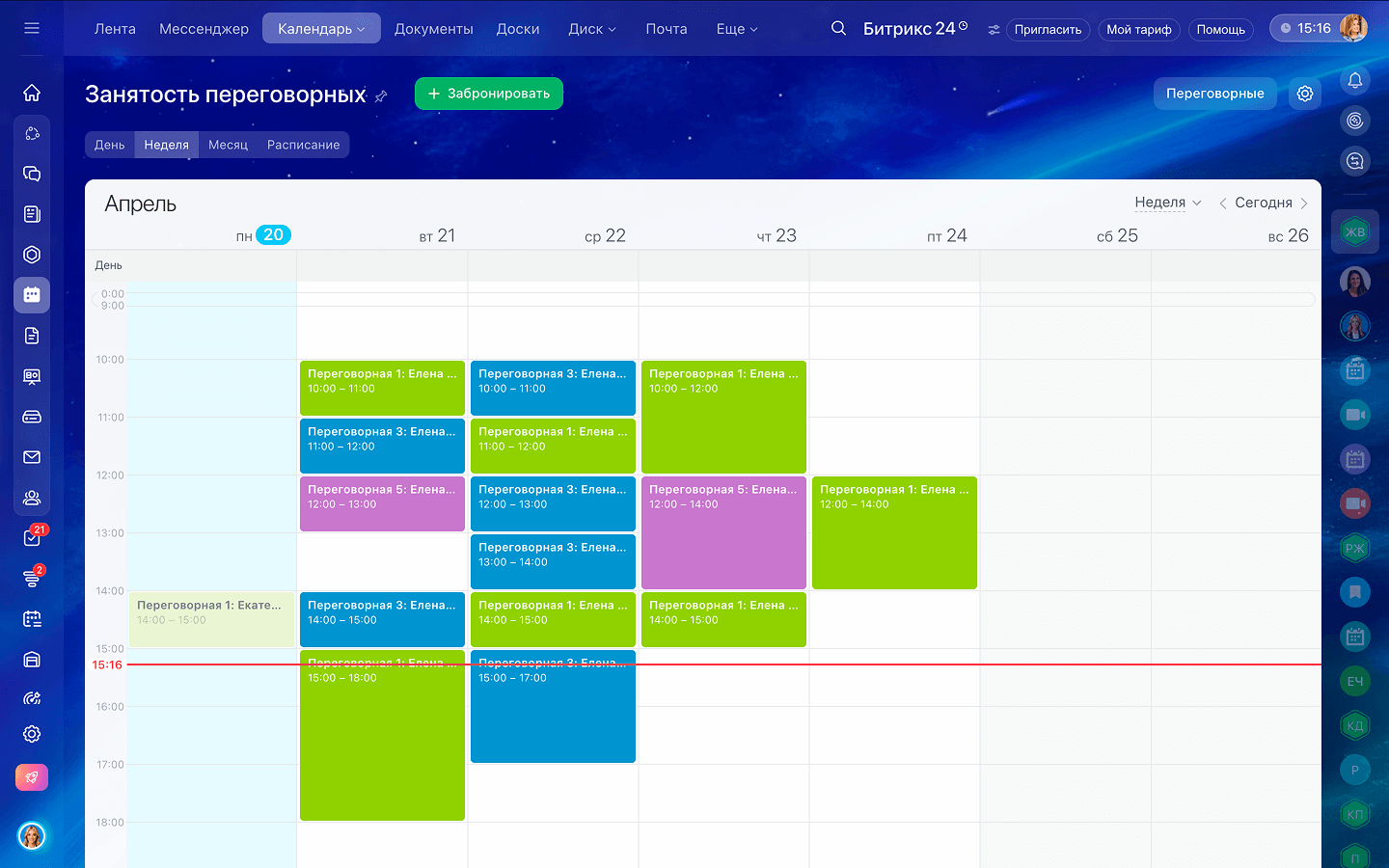Open the warehouse icon in sidebar

coord(32,660)
